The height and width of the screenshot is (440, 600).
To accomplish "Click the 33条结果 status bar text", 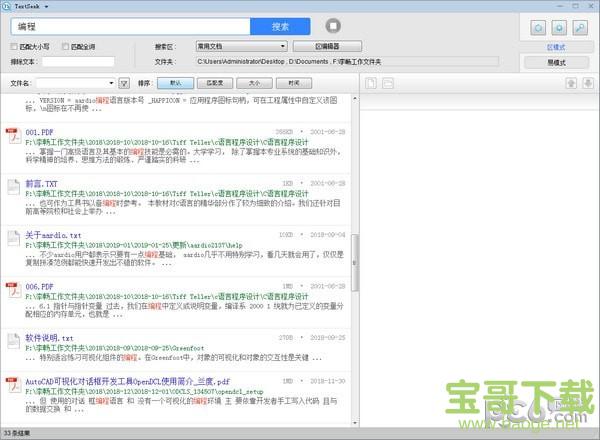I will pos(17,433).
